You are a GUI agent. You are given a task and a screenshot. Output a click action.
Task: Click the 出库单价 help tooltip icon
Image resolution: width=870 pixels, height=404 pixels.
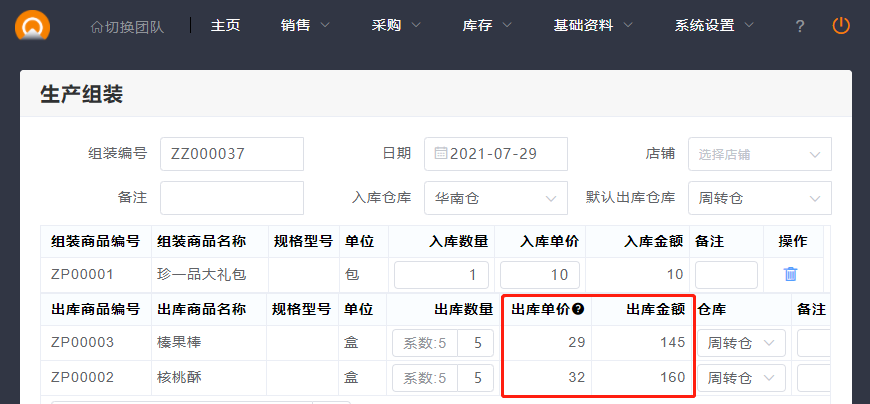coord(578,310)
